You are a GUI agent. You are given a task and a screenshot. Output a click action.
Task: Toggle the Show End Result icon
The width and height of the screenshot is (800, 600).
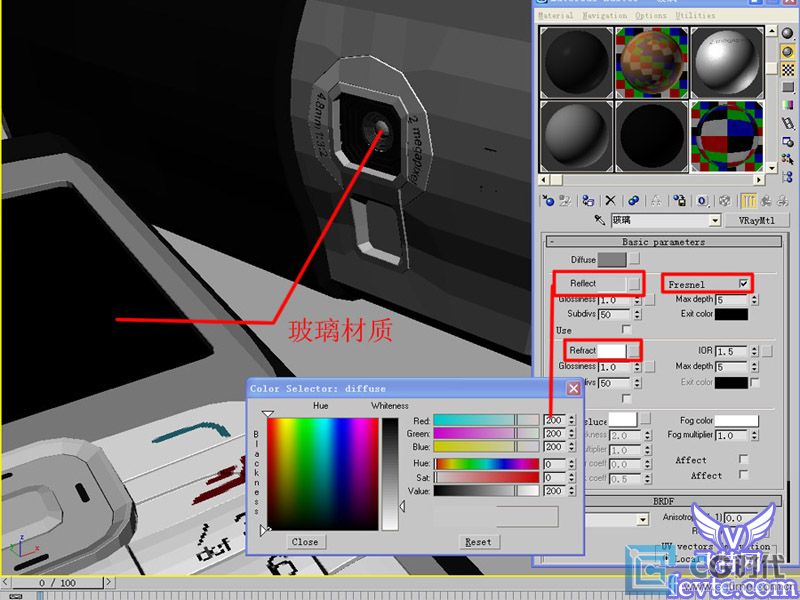click(748, 201)
